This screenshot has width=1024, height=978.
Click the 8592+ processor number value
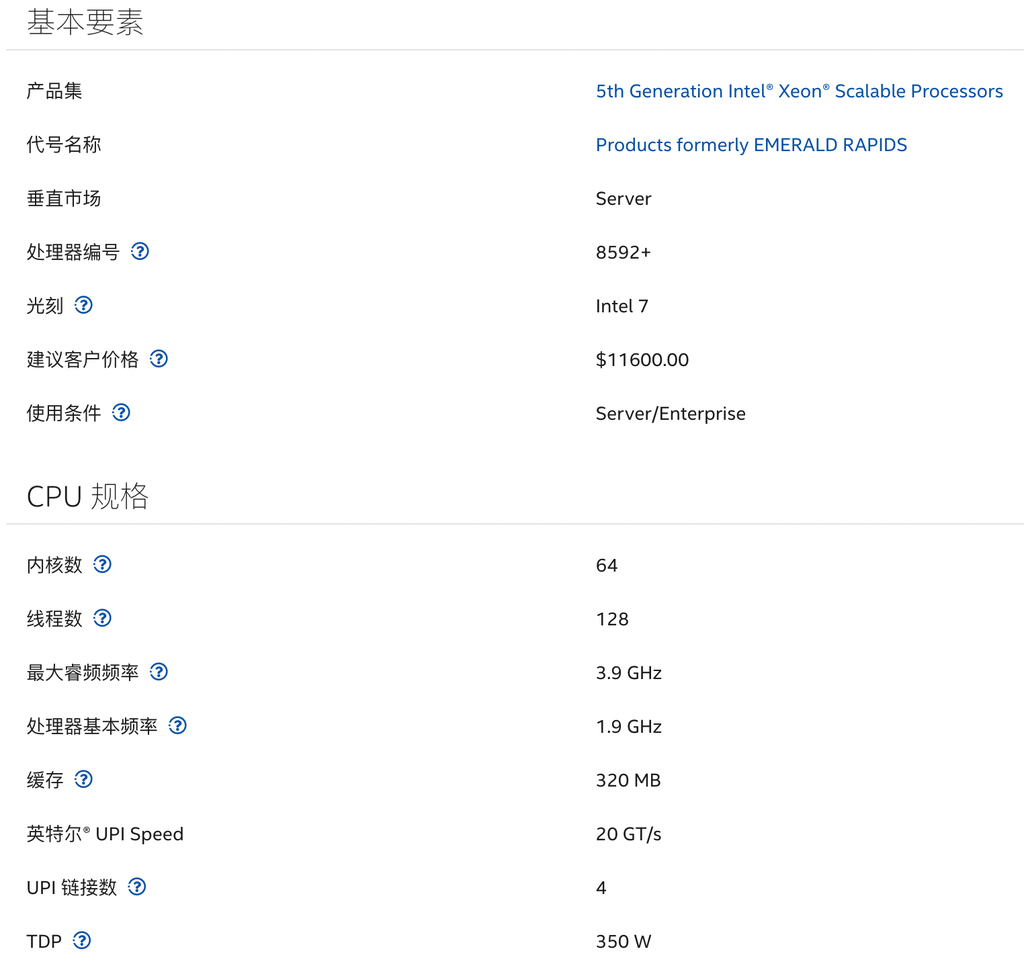click(623, 252)
